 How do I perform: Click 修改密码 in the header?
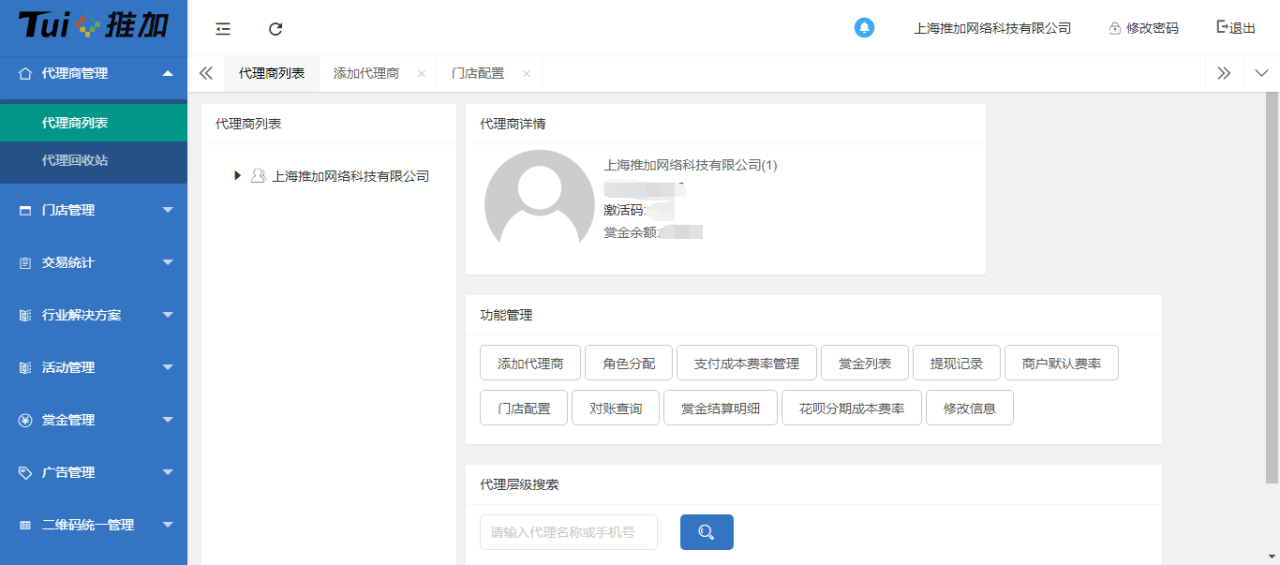1144,28
